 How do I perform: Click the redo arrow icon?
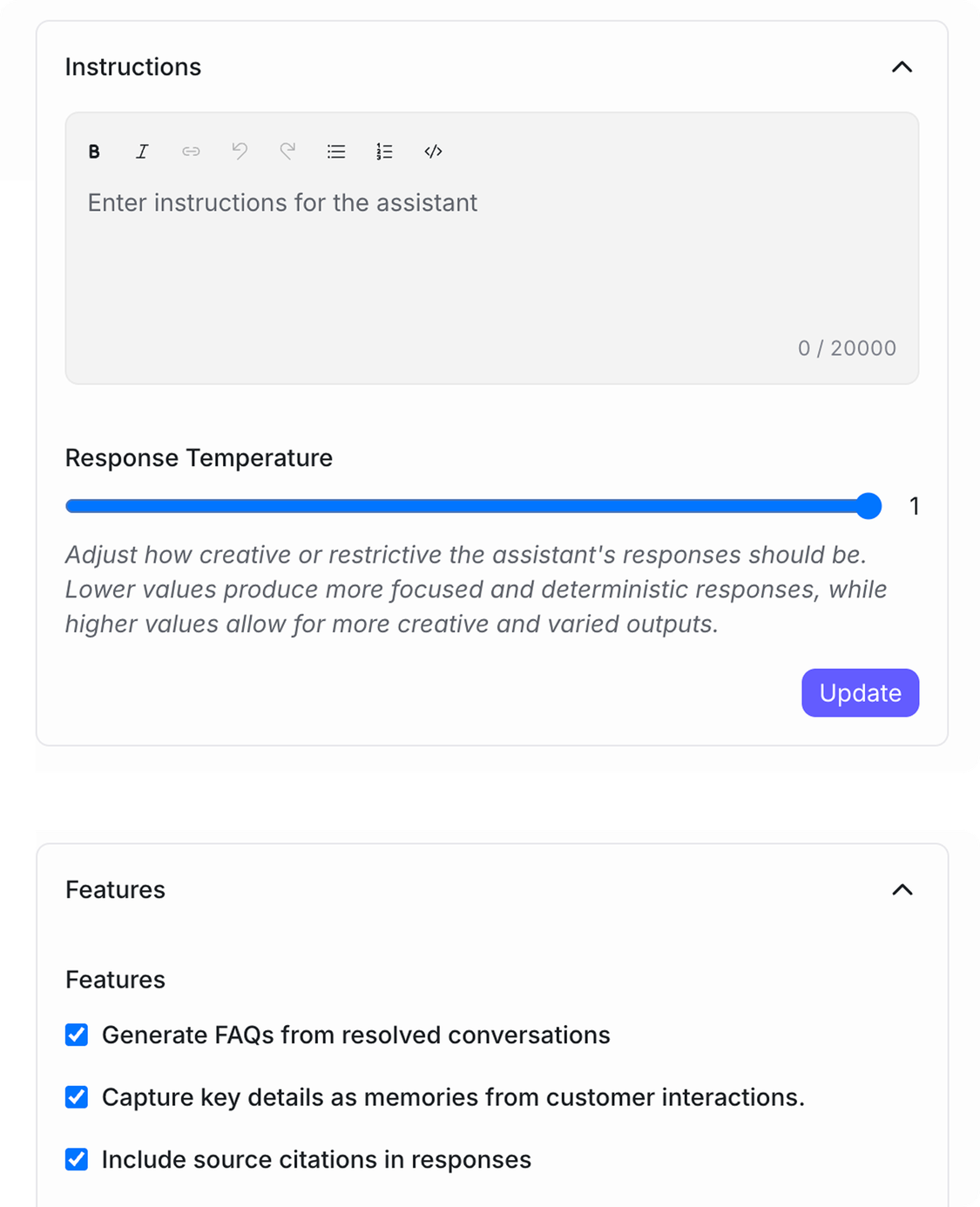click(287, 152)
